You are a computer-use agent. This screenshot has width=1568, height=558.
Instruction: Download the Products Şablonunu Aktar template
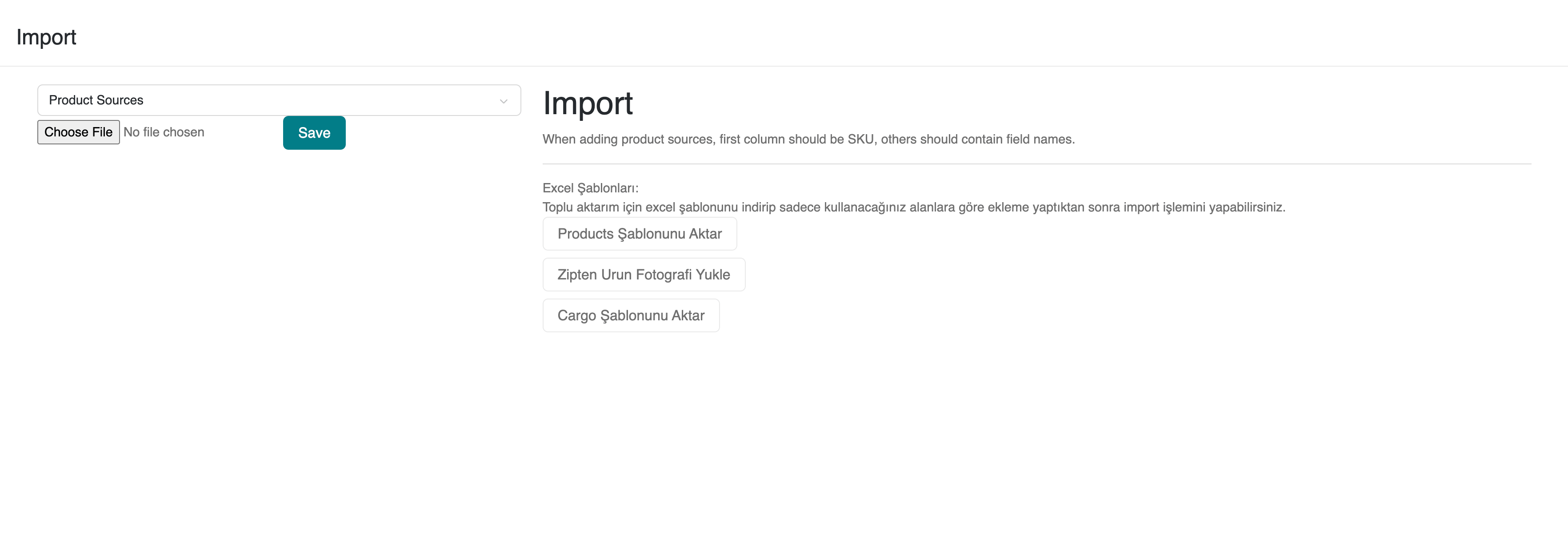[639, 234]
